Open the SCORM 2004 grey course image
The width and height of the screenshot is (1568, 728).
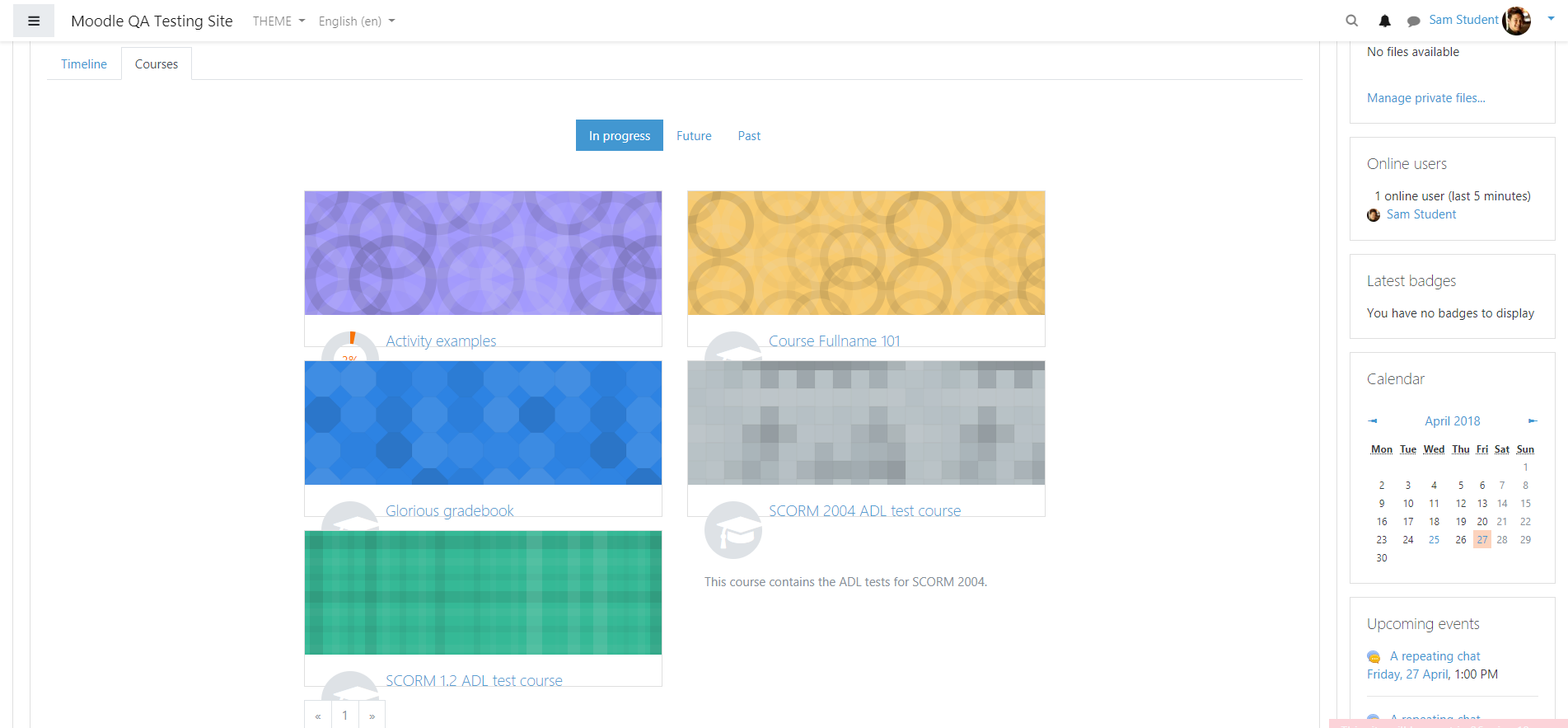866,422
